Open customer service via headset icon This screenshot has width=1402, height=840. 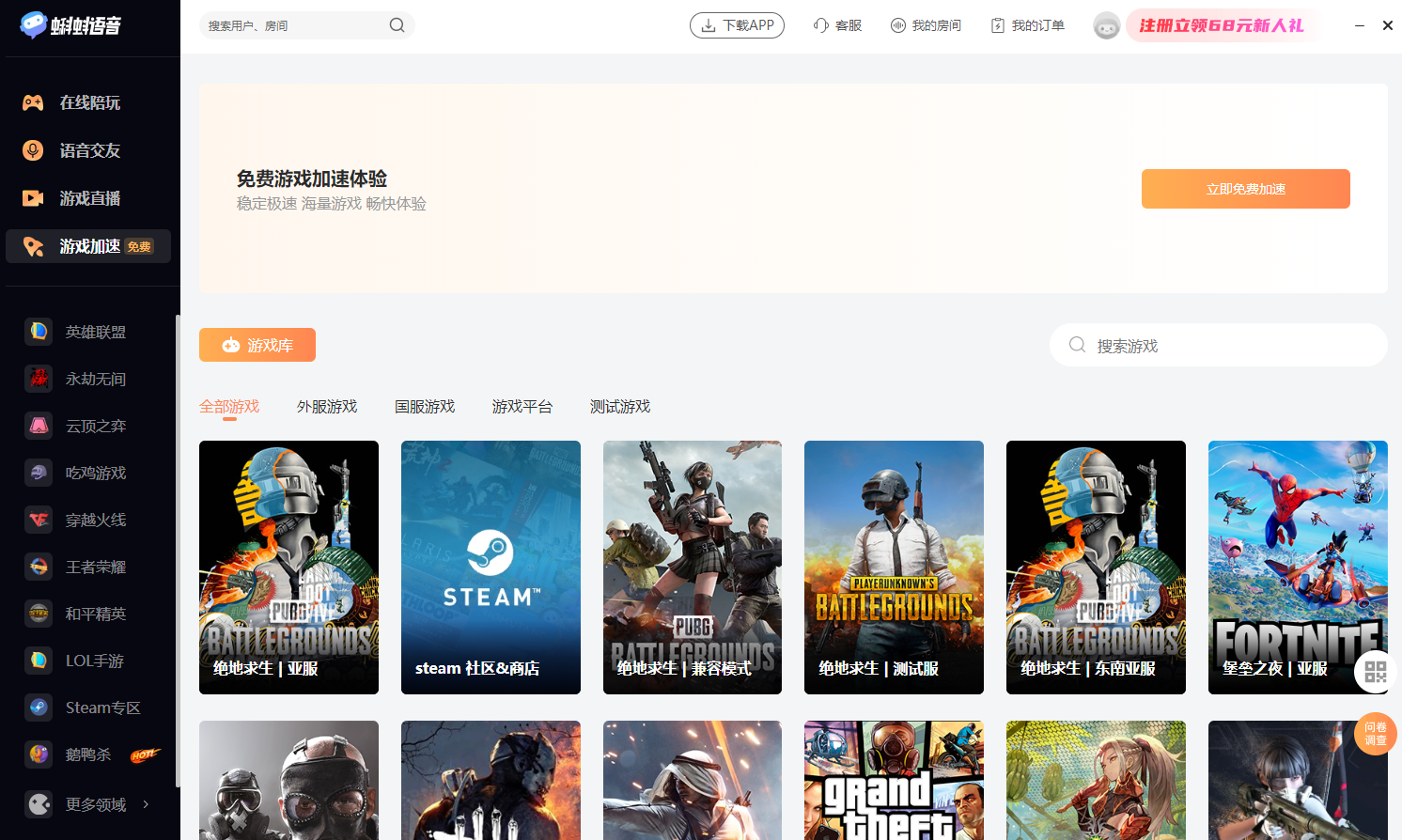(x=821, y=25)
